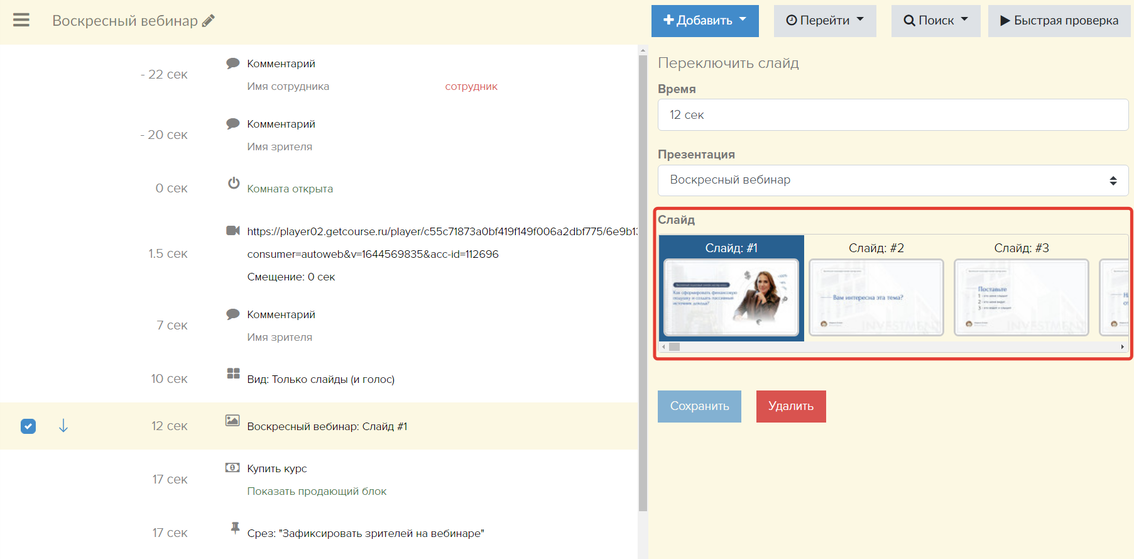This screenshot has height=559, width=1134.
Task: Click the pin icon beside Срез event
Action: click(x=234, y=527)
